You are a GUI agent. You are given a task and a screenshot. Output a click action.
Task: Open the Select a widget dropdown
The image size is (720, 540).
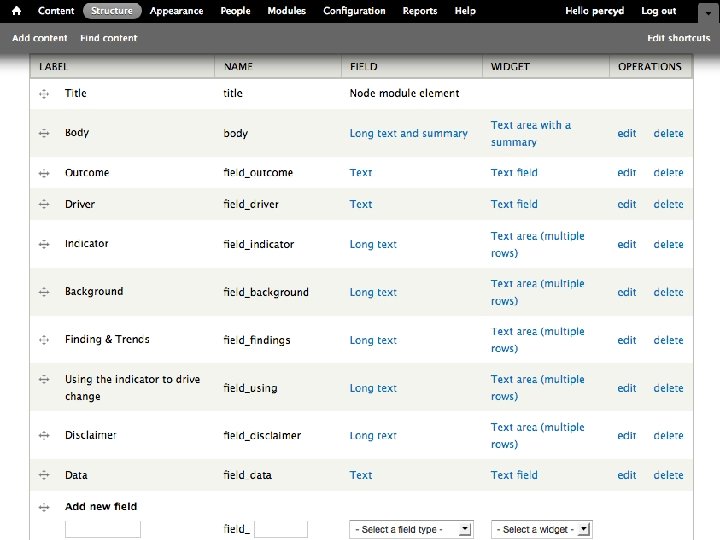541,529
